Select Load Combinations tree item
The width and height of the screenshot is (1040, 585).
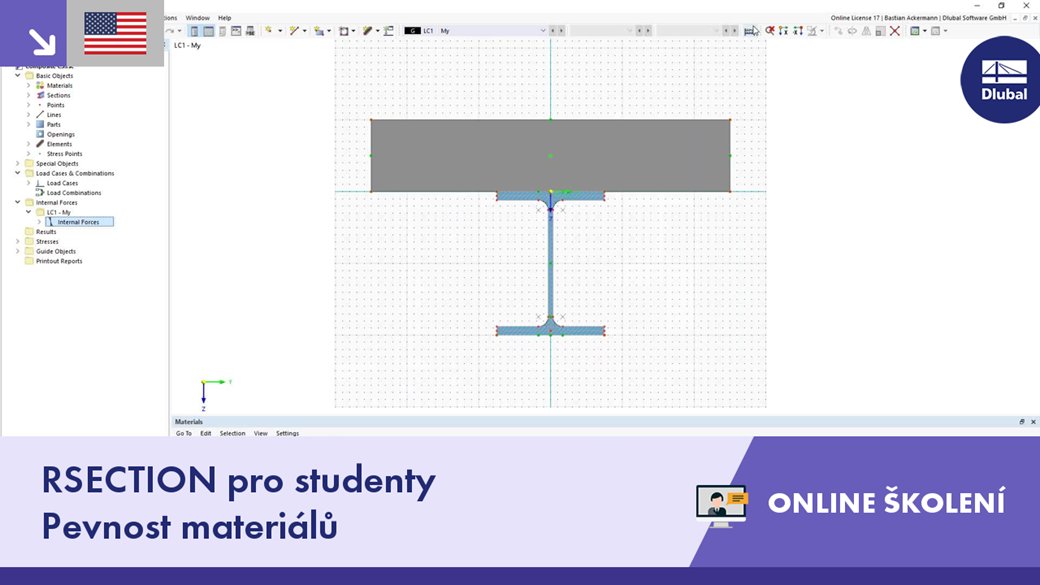coord(74,193)
